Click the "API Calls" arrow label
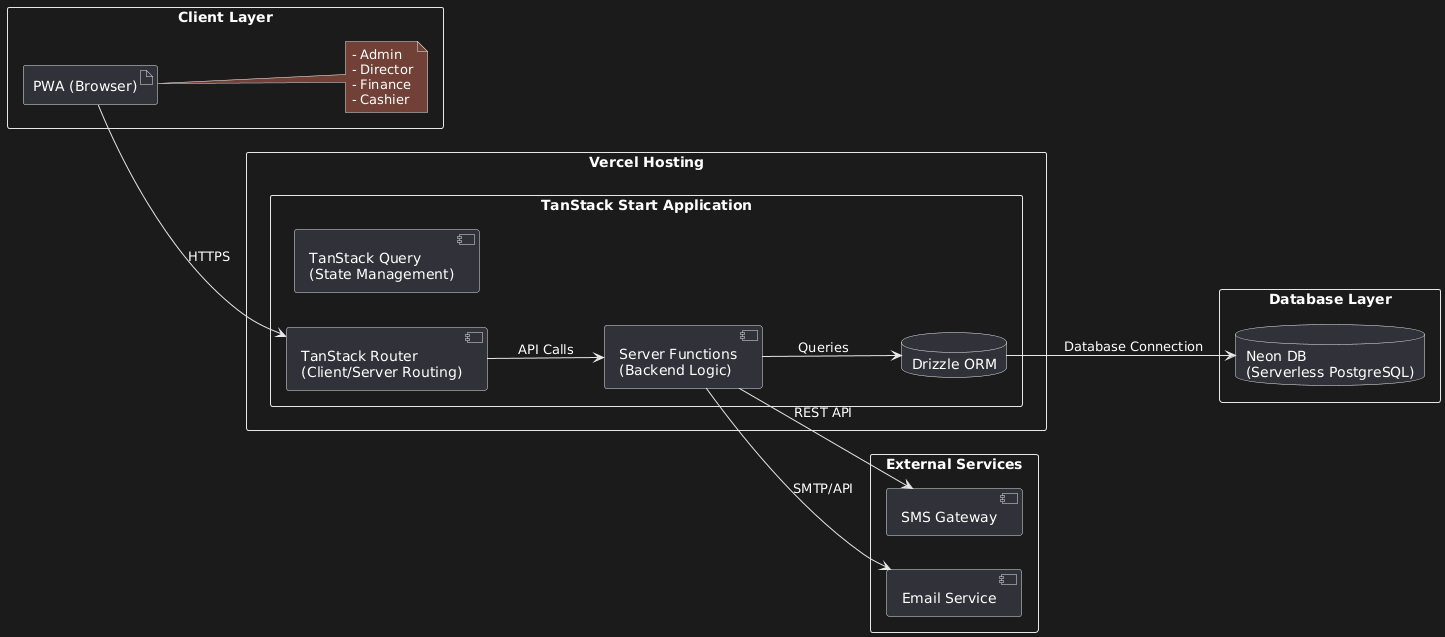 tap(545, 350)
